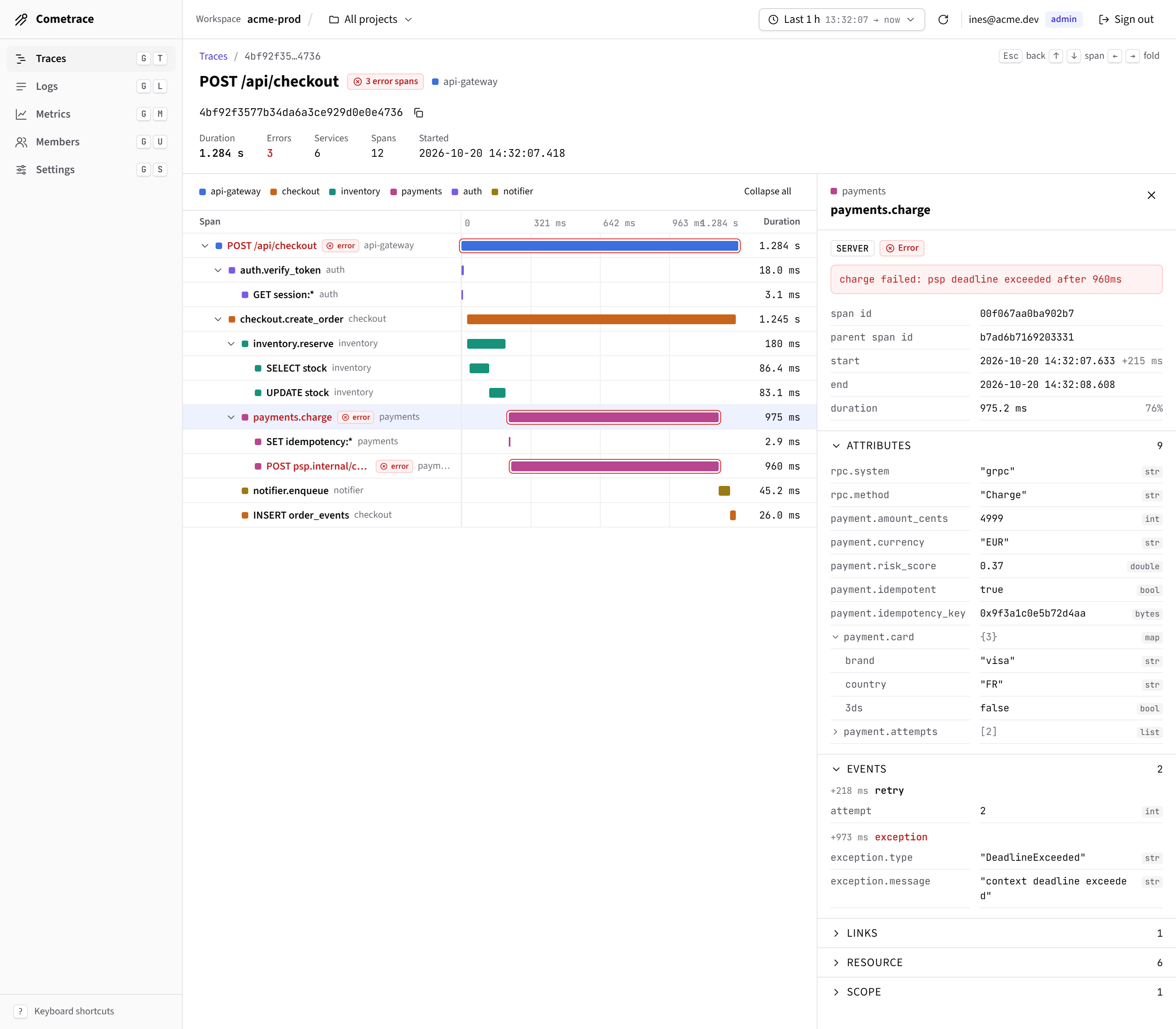Expand the SCOPE section

point(996,992)
